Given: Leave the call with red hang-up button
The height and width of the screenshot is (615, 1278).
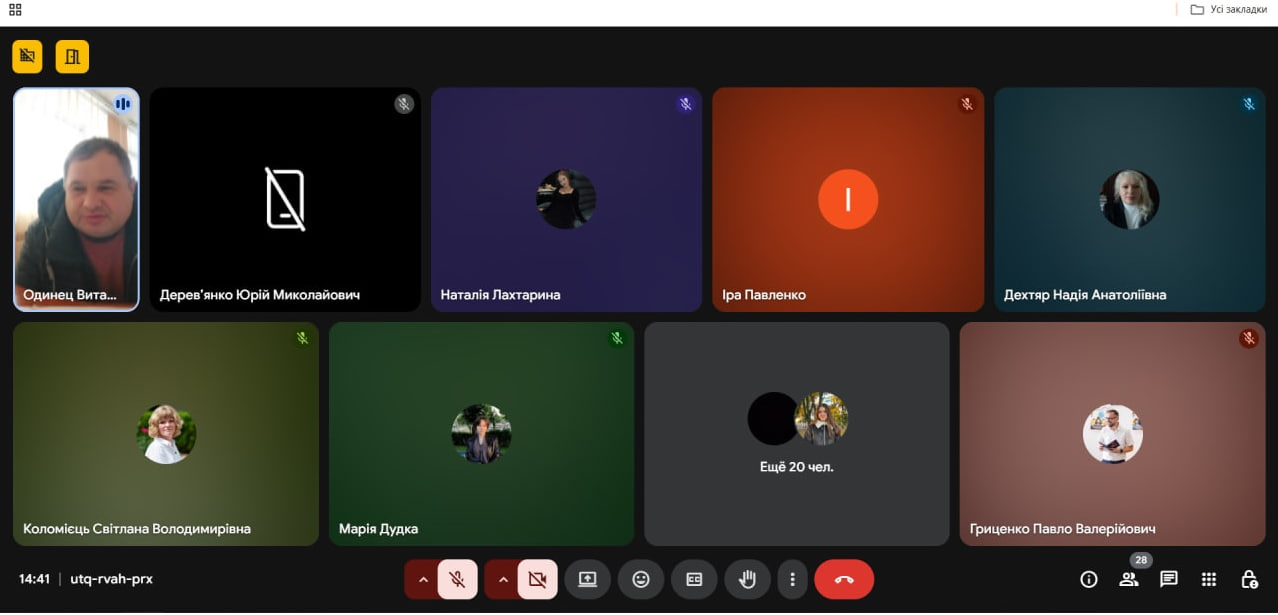Looking at the screenshot, I should (843, 579).
